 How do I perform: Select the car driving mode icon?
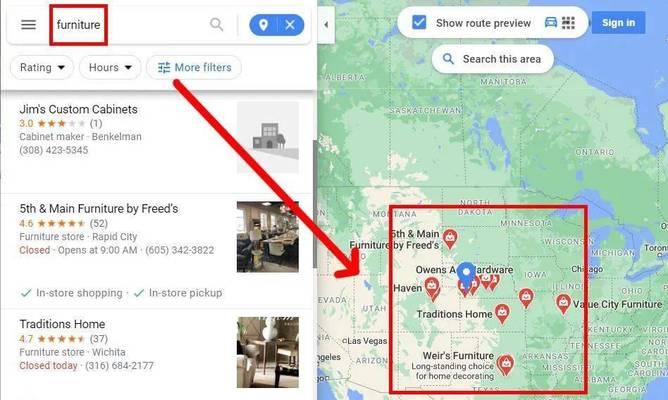click(551, 22)
